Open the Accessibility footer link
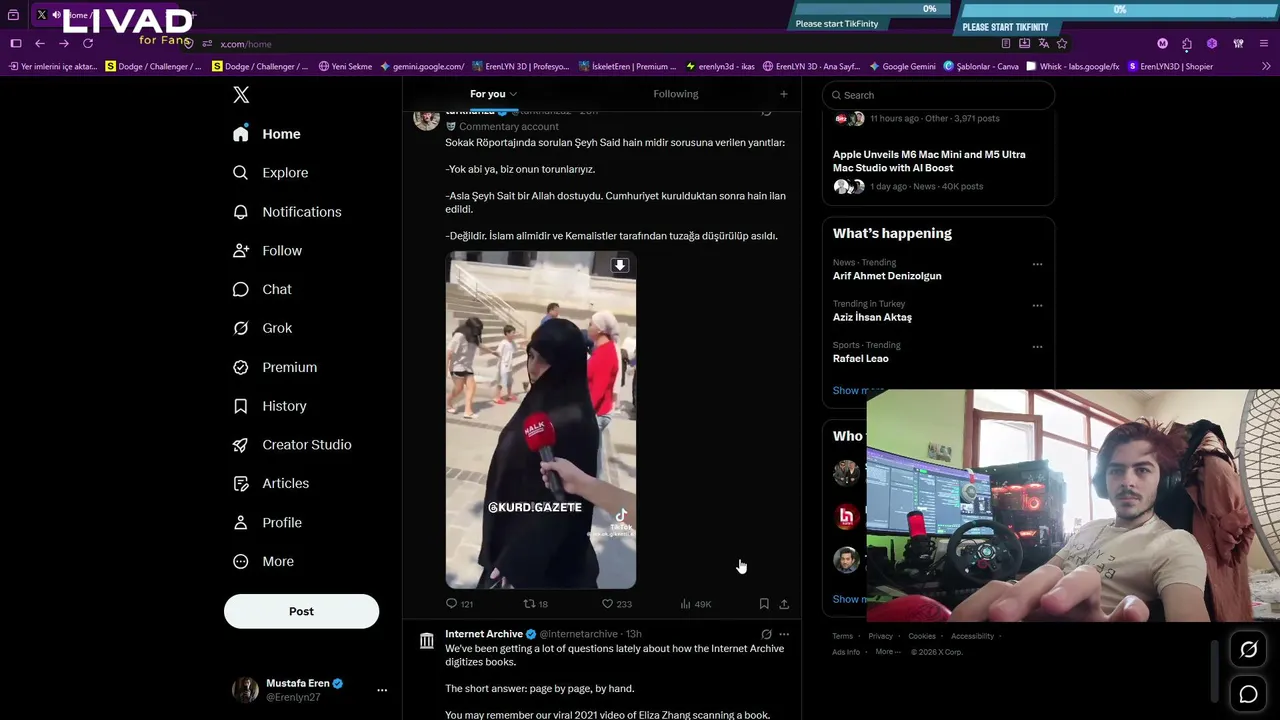This screenshot has width=1280, height=720. pyautogui.click(x=973, y=636)
